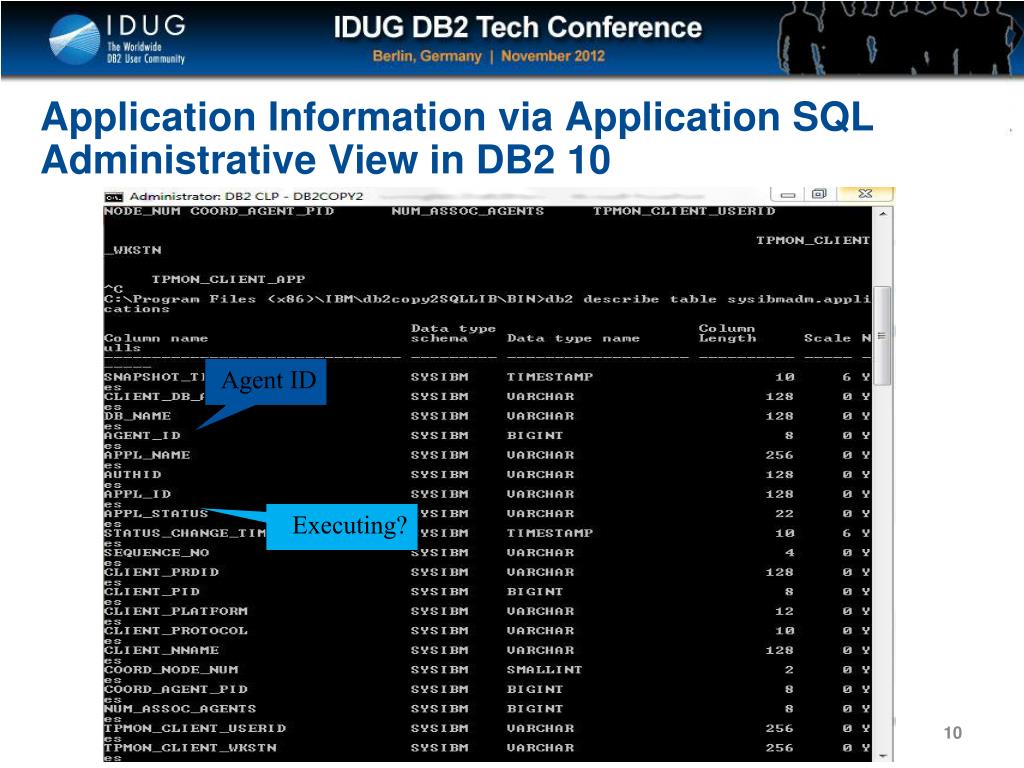This screenshot has width=1024, height=768.
Task: Select the CLIENT_NNAME column name
Action: click(161, 650)
